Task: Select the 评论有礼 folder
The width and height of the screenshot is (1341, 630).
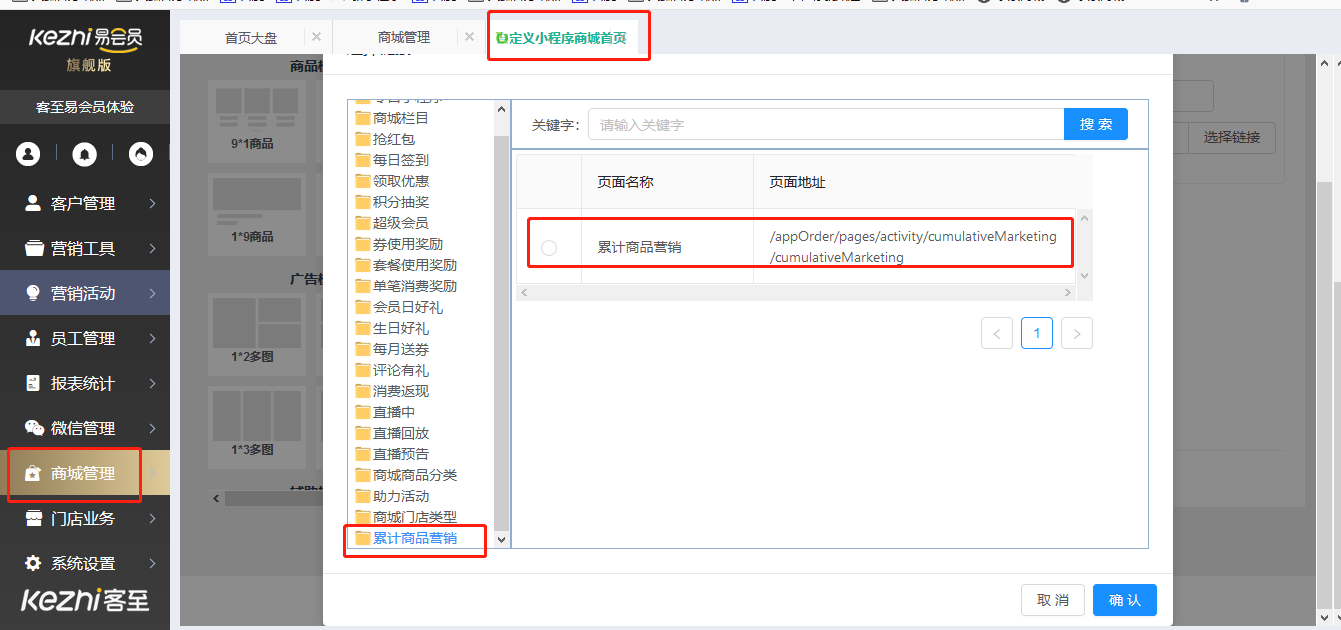Action: tap(392, 370)
